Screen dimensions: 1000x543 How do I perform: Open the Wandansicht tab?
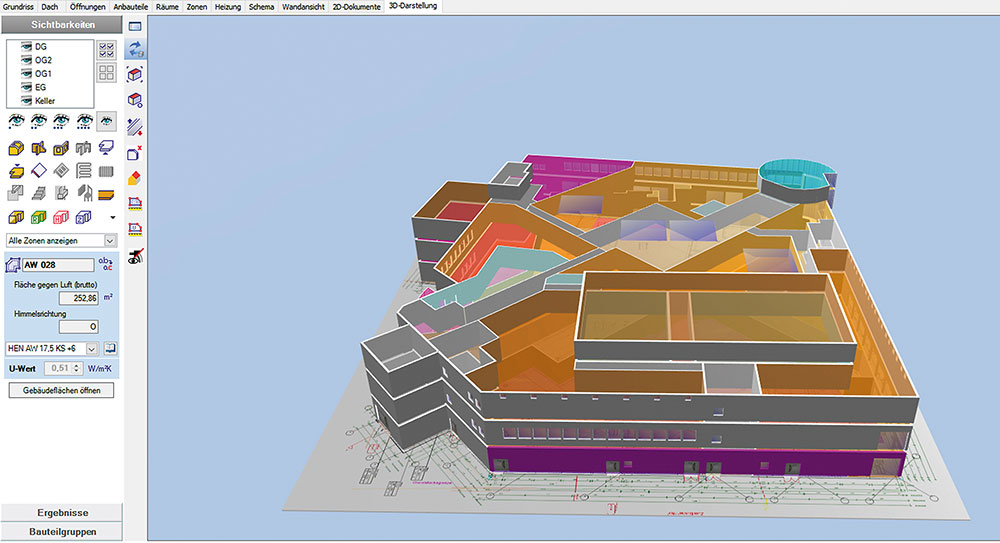(304, 7)
